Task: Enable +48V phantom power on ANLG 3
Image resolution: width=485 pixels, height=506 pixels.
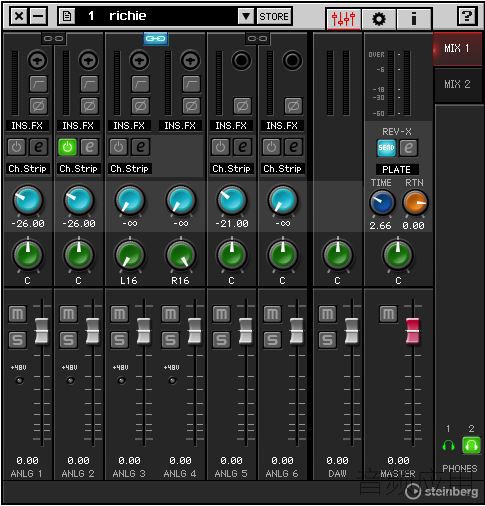Action: click(x=121, y=380)
